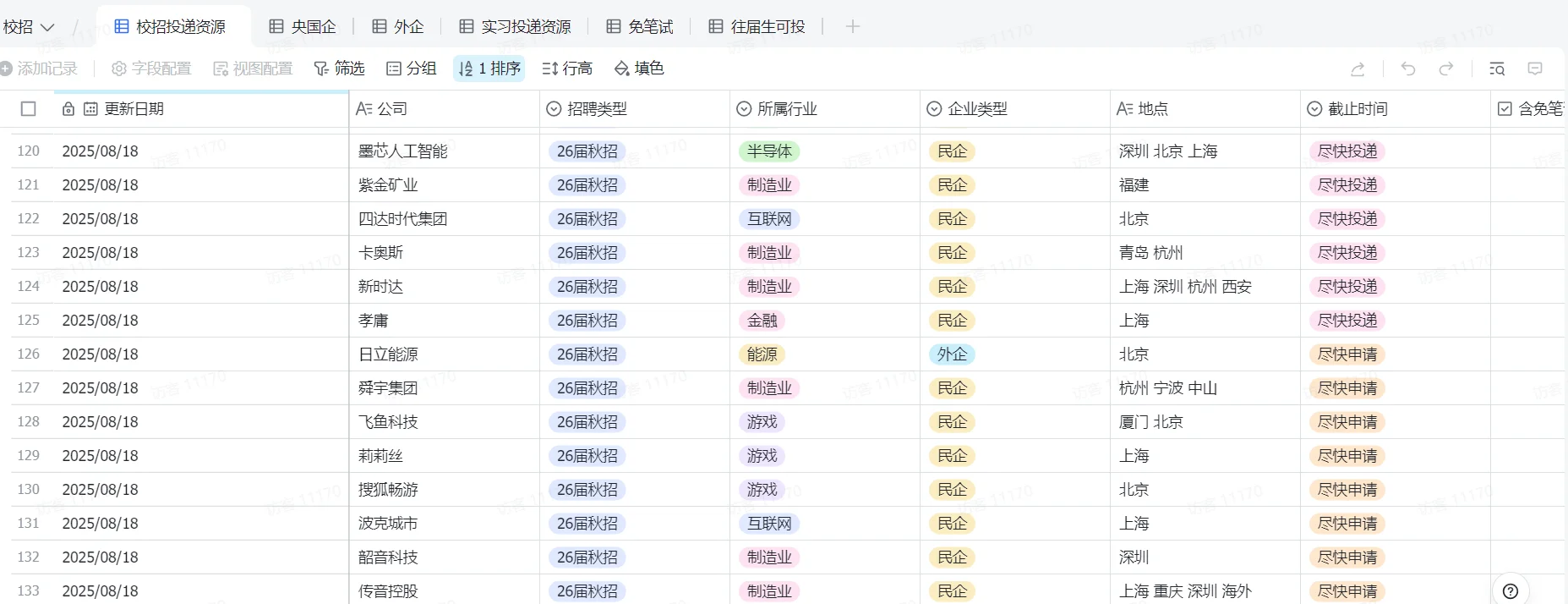The height and width of the screenshot is (604, 1568).
Task: Select company cell 四达时代集团
Action: [445, 219]
